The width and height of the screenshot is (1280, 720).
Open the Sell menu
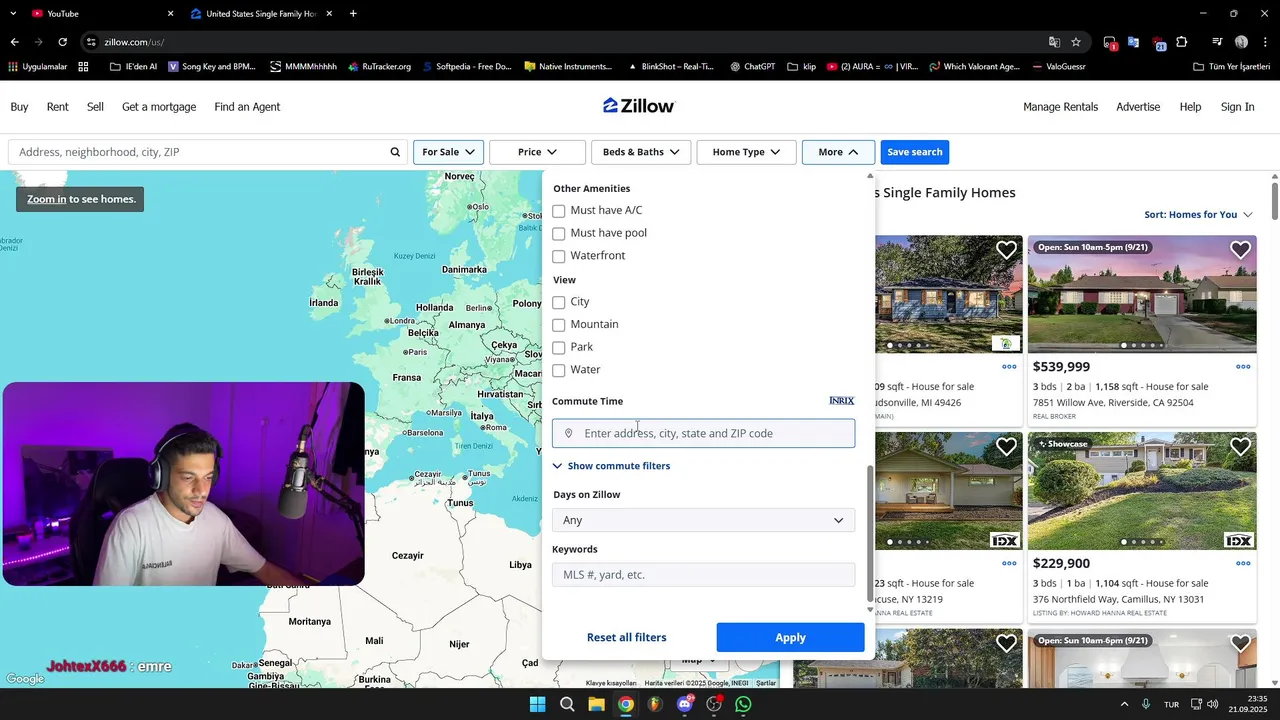coord(95,107)
